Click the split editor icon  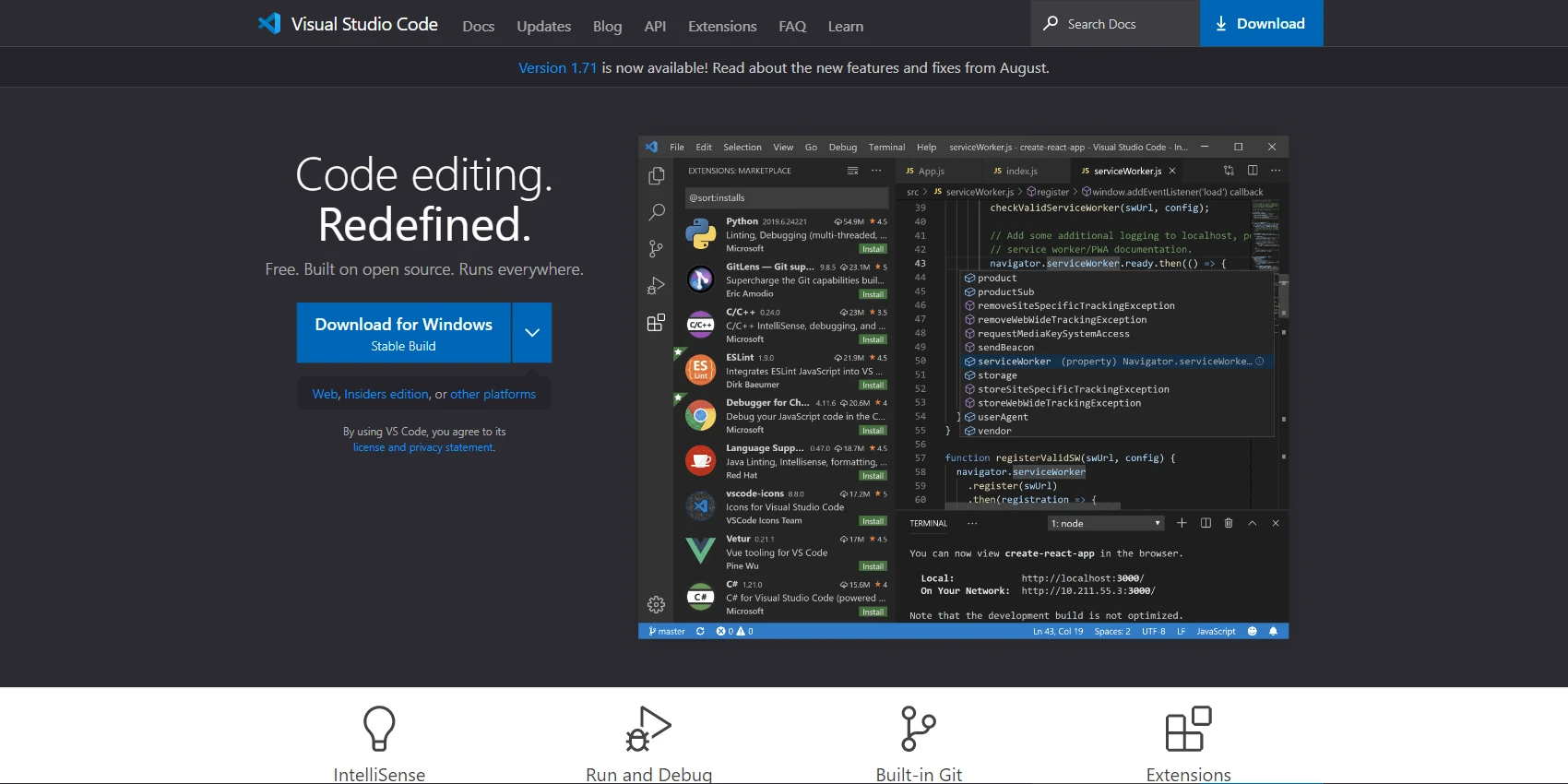click(x=1253, y=171)
